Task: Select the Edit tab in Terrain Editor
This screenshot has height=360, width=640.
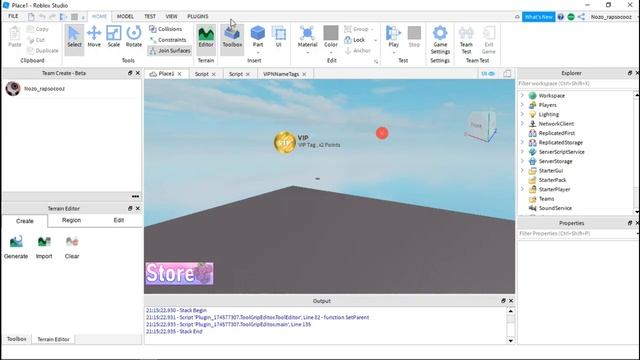Action: 118,220
